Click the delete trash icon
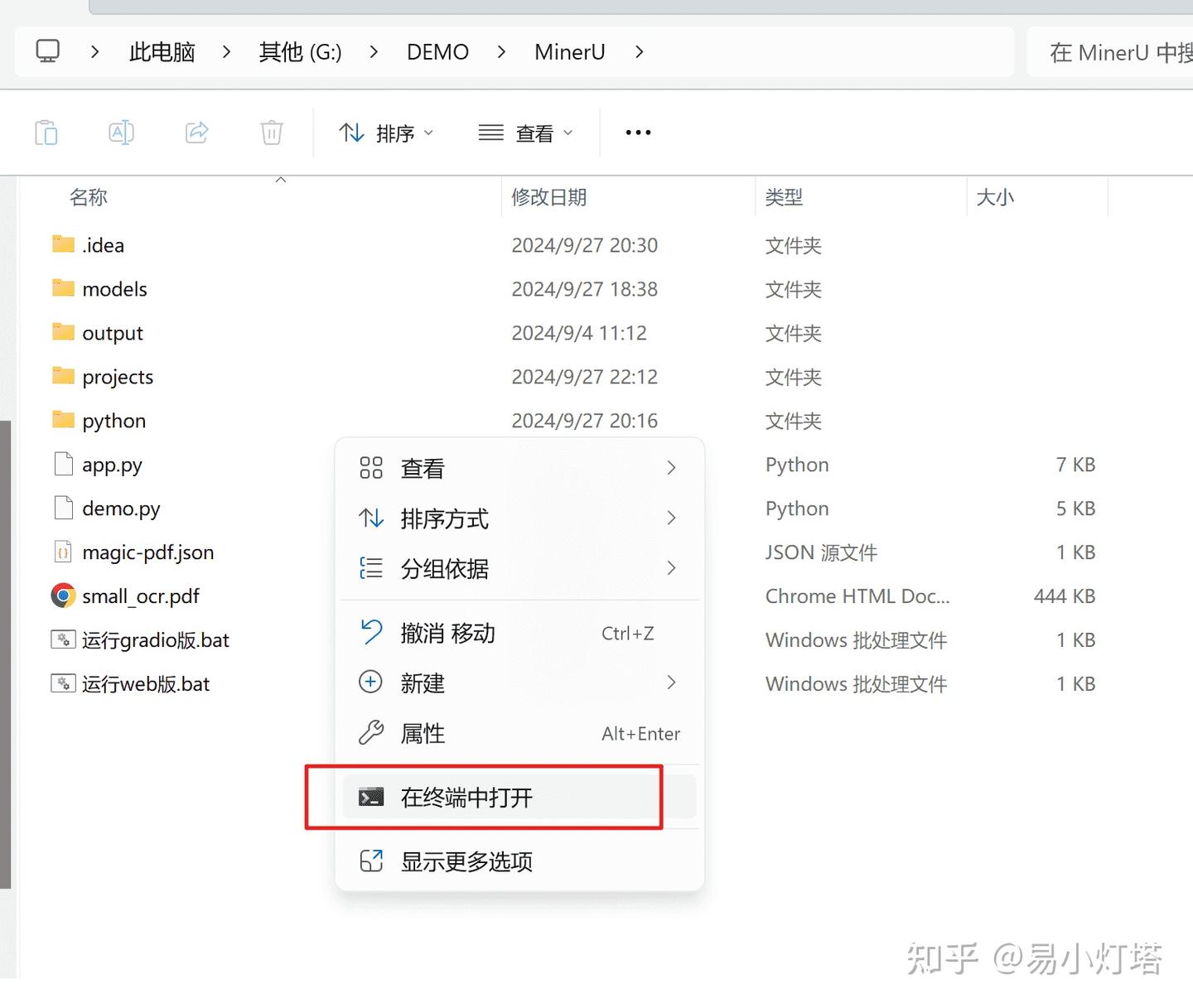This screenshot has height=1008, width=1193. click(x=272, y=133)
